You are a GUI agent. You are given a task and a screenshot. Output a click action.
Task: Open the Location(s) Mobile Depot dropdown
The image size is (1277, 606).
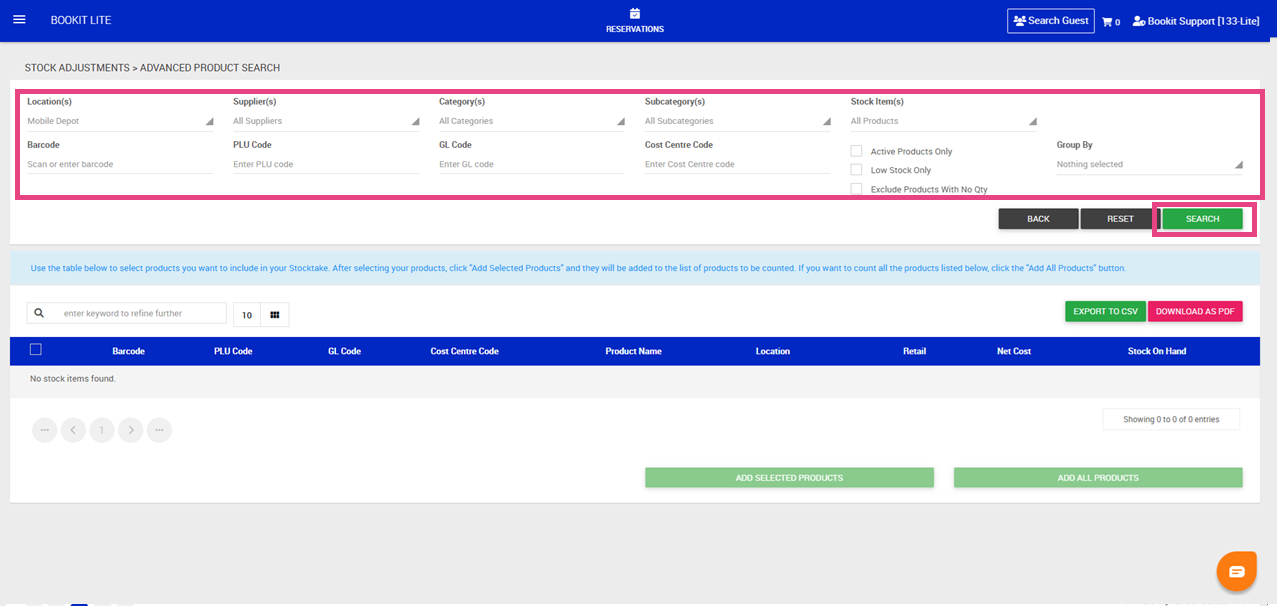[120, 121]
